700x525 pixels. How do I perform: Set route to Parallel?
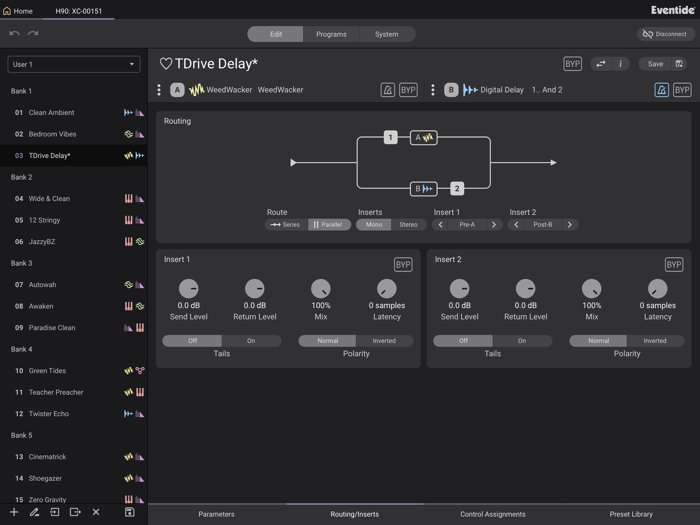(329, 225)
